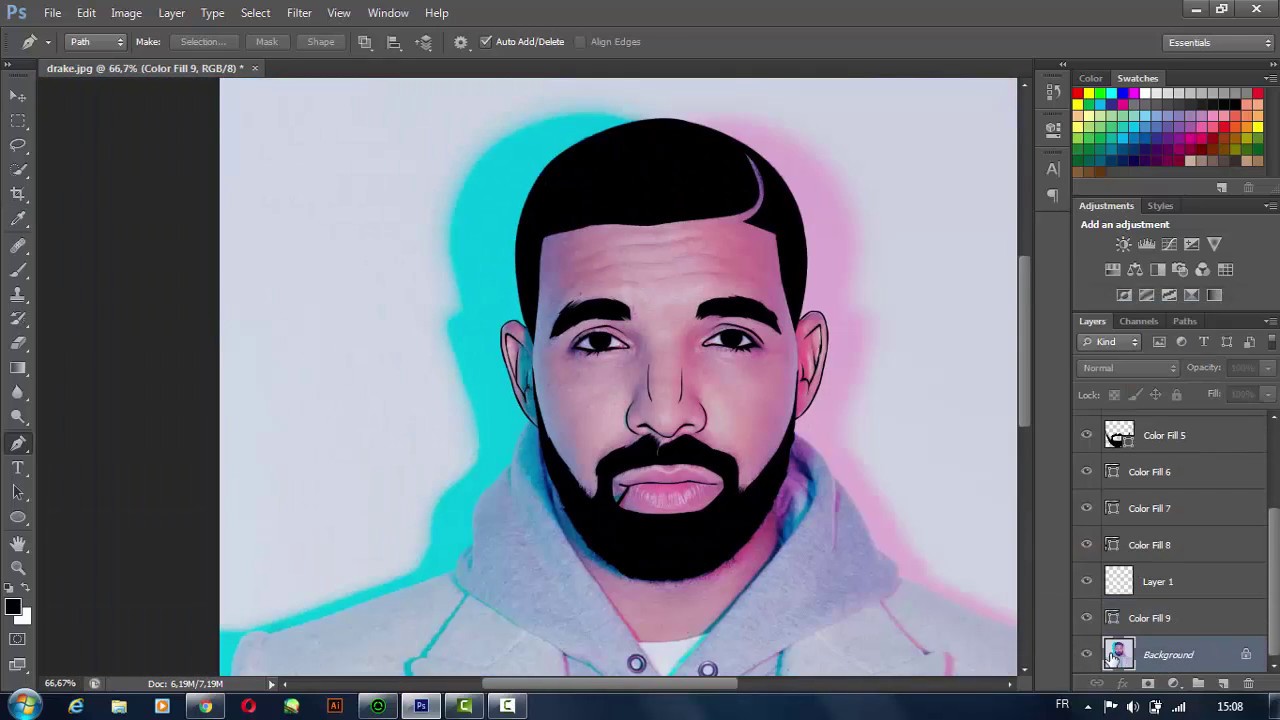Switch to the Channels tab

tap(1138, 321)
